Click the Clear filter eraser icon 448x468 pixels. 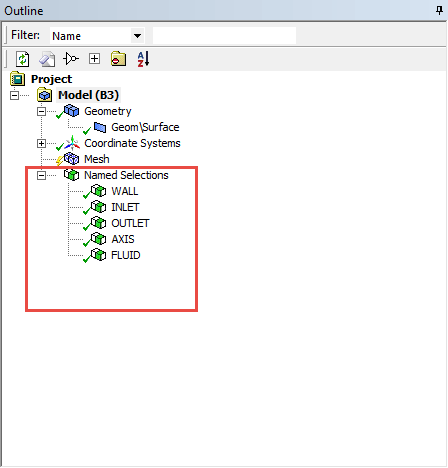pyautogui.click(x=47, y=59)
